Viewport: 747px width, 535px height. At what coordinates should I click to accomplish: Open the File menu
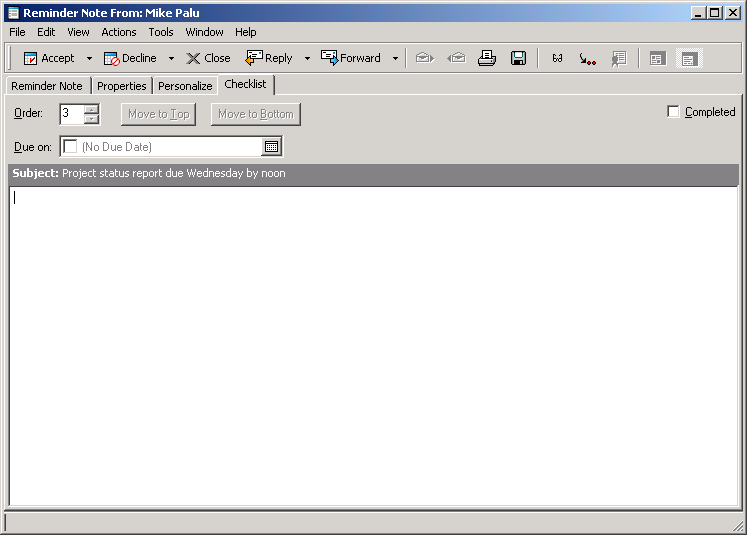coord(17,32)
